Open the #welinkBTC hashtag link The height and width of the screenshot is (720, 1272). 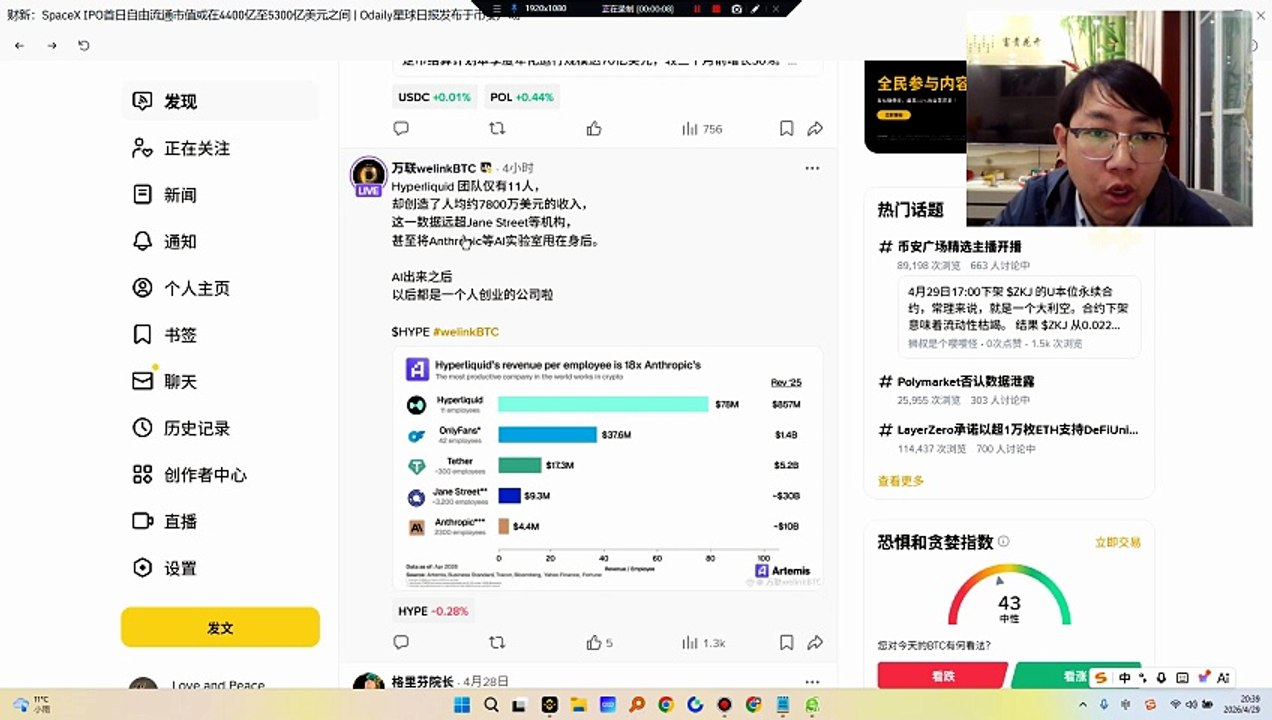(x=466, y=331)
